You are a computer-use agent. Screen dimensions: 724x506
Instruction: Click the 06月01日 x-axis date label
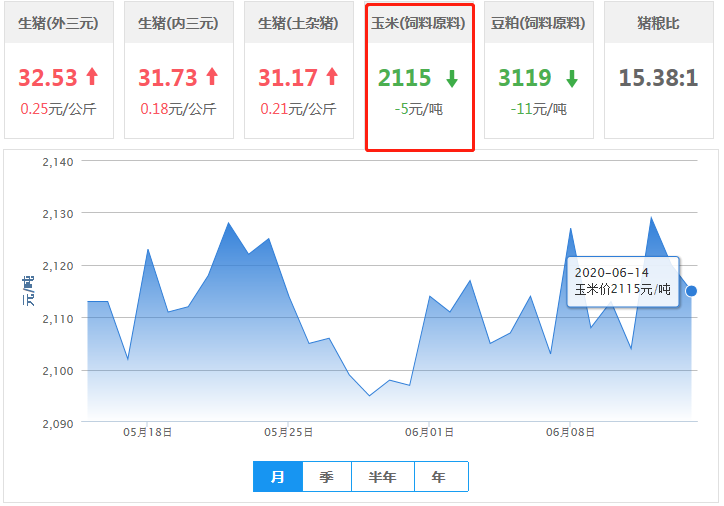point(429,433)
